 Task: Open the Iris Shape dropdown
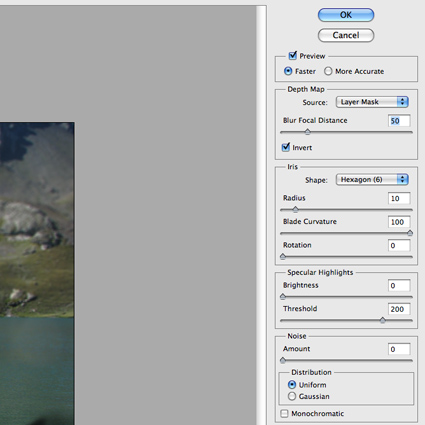point(372,180)
